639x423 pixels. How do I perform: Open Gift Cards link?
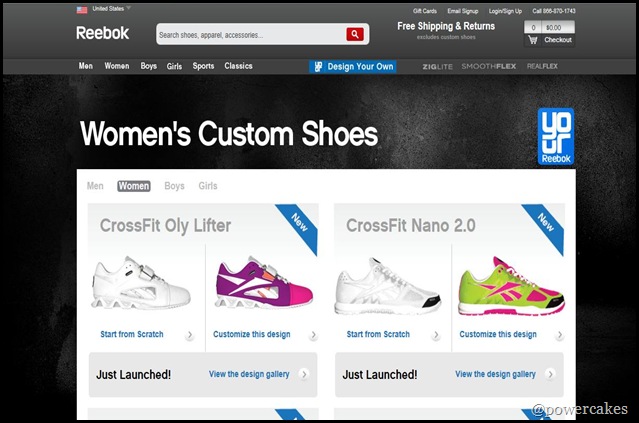point(425,11)
